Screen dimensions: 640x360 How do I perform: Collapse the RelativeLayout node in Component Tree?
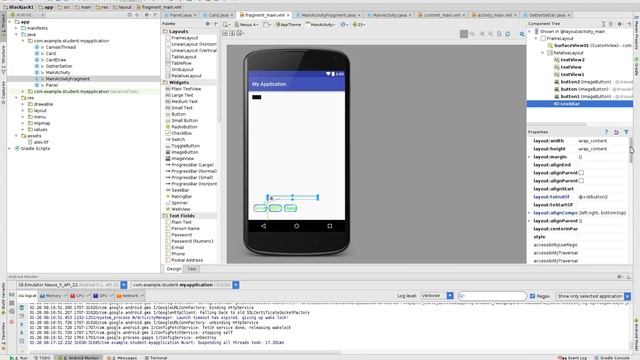pyautogui.click(x=543, y=53)
